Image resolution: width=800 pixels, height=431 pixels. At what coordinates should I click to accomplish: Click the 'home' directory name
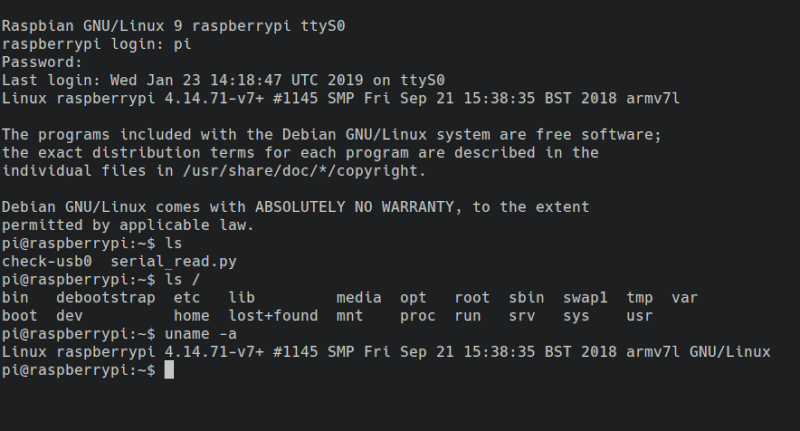pyautogui.click(x=191, y=316)
